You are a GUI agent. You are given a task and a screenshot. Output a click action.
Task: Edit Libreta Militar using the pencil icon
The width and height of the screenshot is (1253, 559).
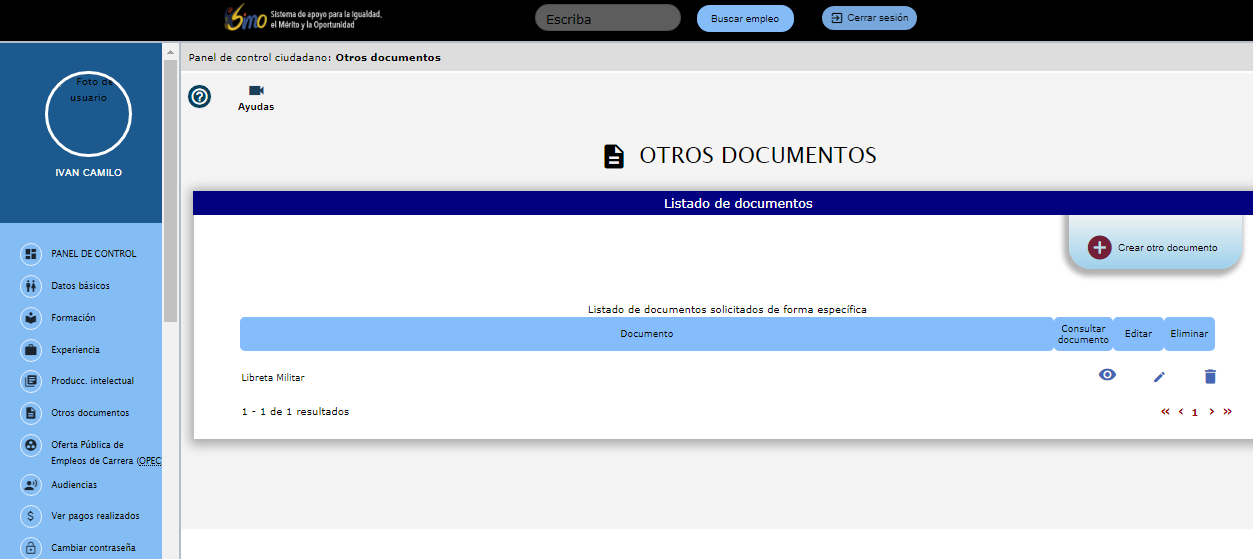[x=1159, y=377]
